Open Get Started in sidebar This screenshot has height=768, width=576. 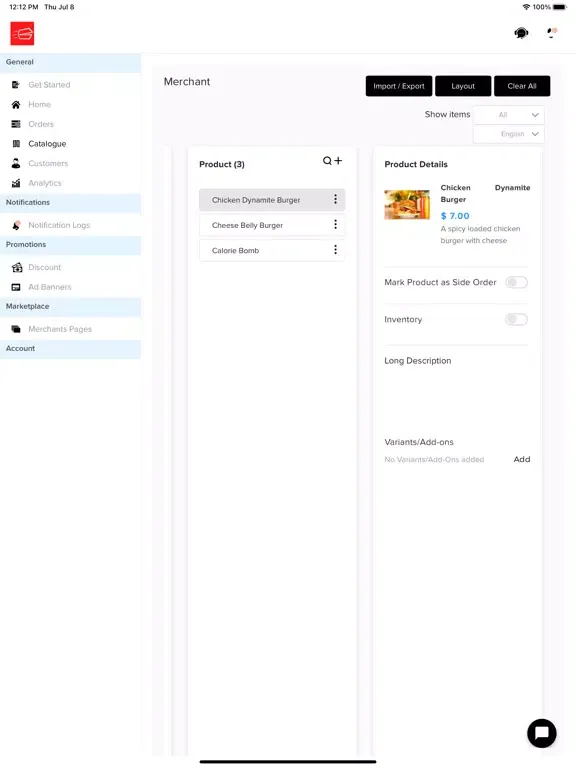click(49, 85)
